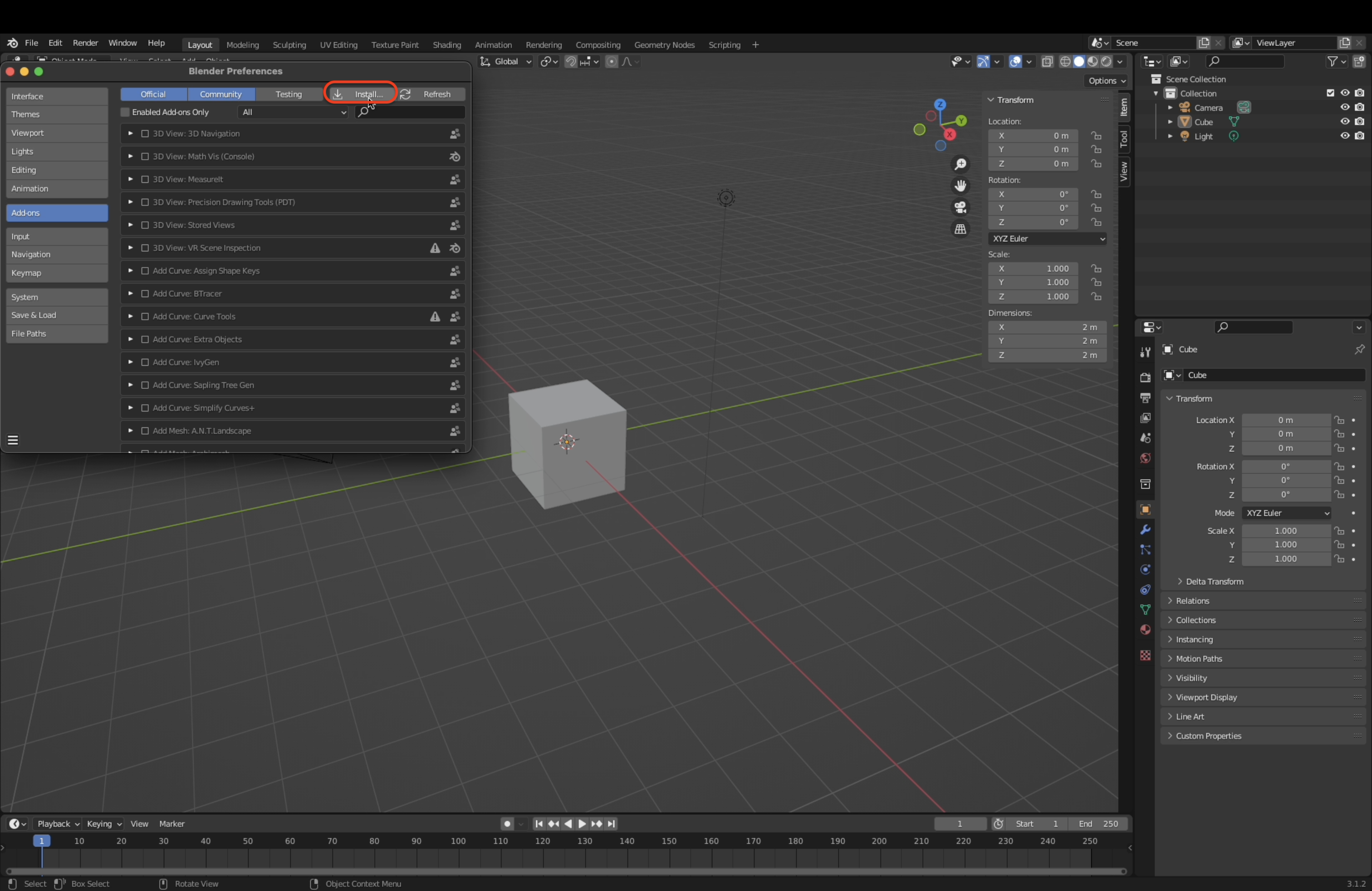Open the Modifier wrench properties tab
The height and width of the screenshot is (891, 1372).
(x=1146, y=529)
